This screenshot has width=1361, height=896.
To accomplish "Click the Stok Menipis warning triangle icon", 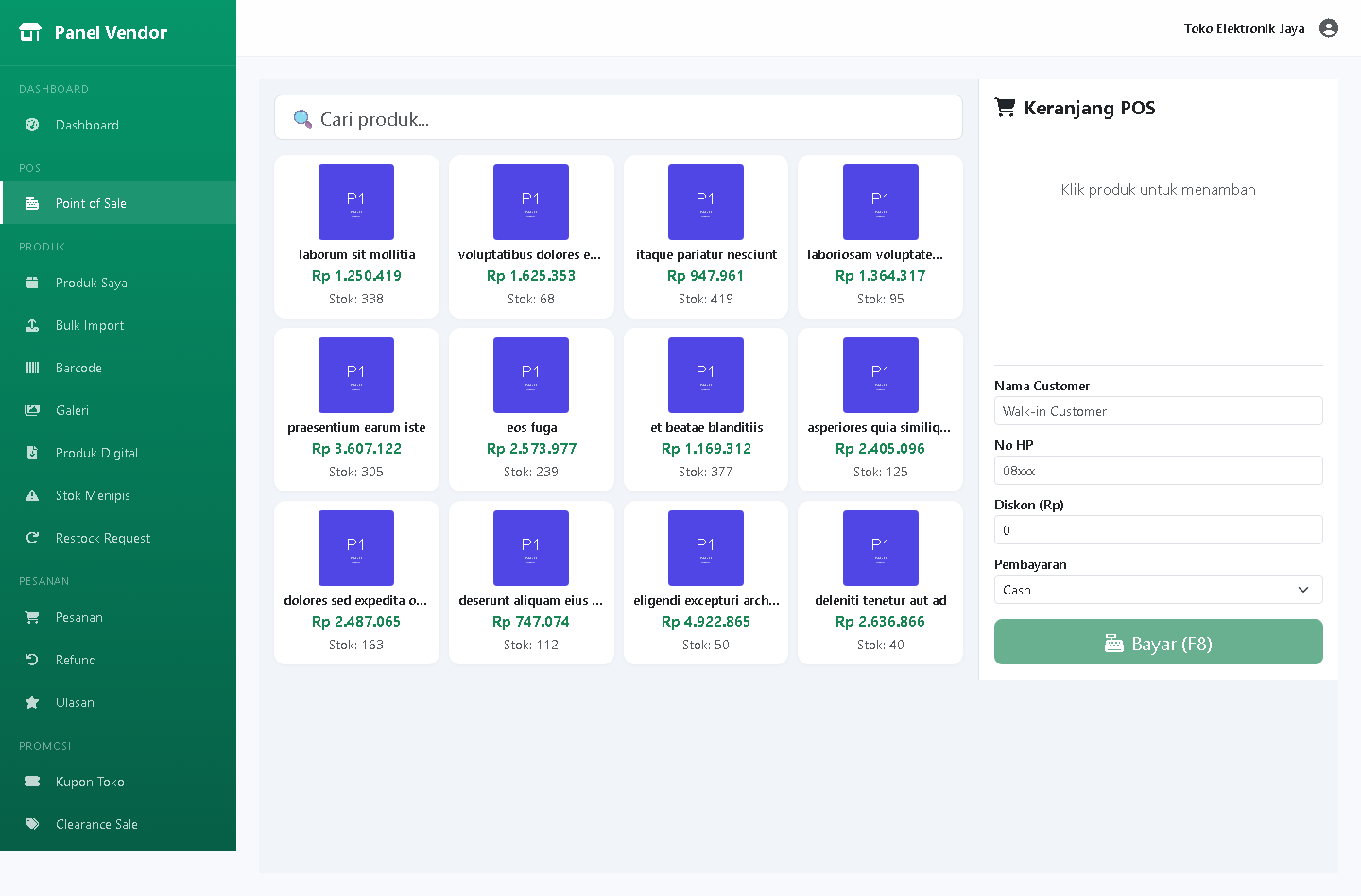I will click(32, 495).
